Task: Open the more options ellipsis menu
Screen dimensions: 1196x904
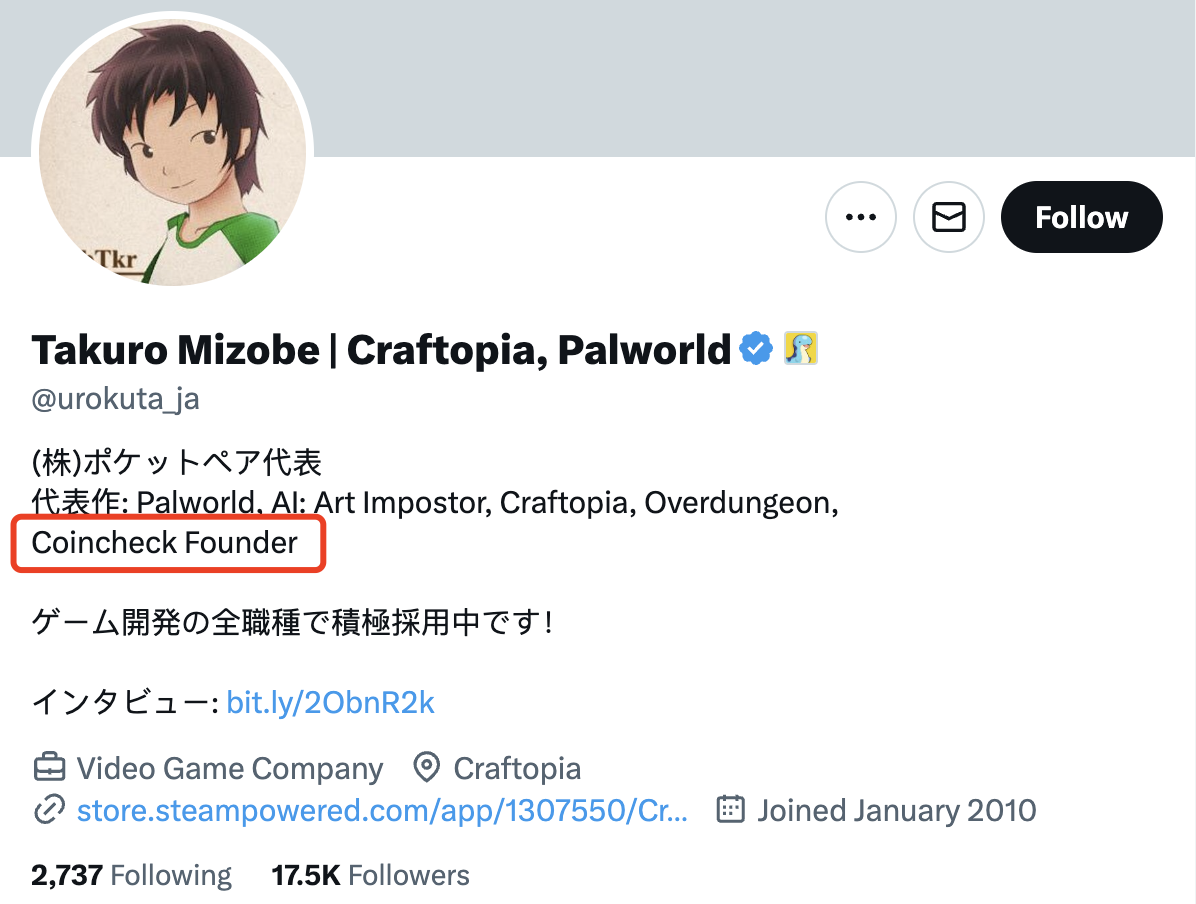Action: [861, 217]
